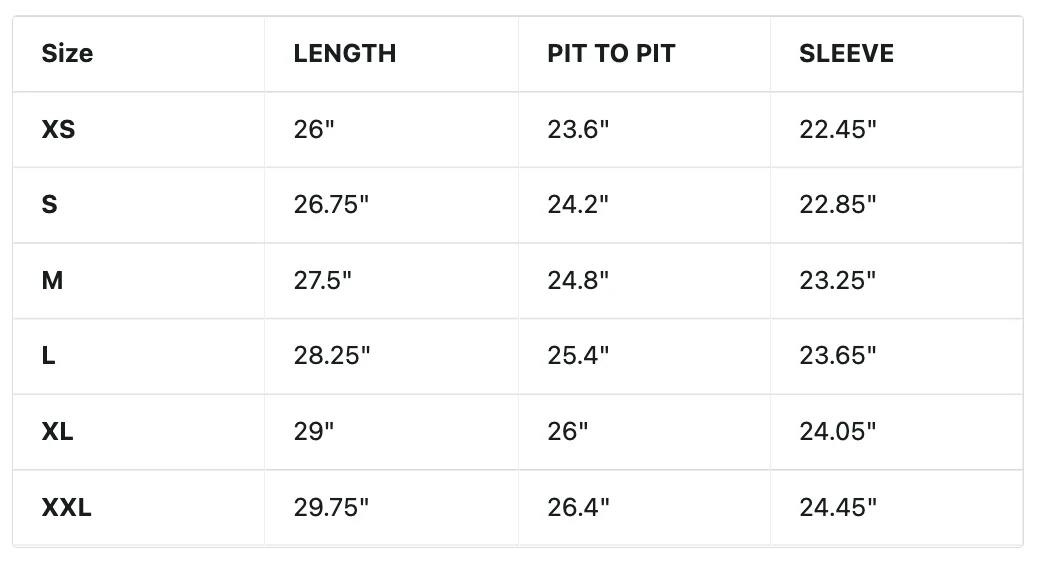Select the S size row label
Image resolution: width=1038 pixels, height=562 pixels.
50,205
